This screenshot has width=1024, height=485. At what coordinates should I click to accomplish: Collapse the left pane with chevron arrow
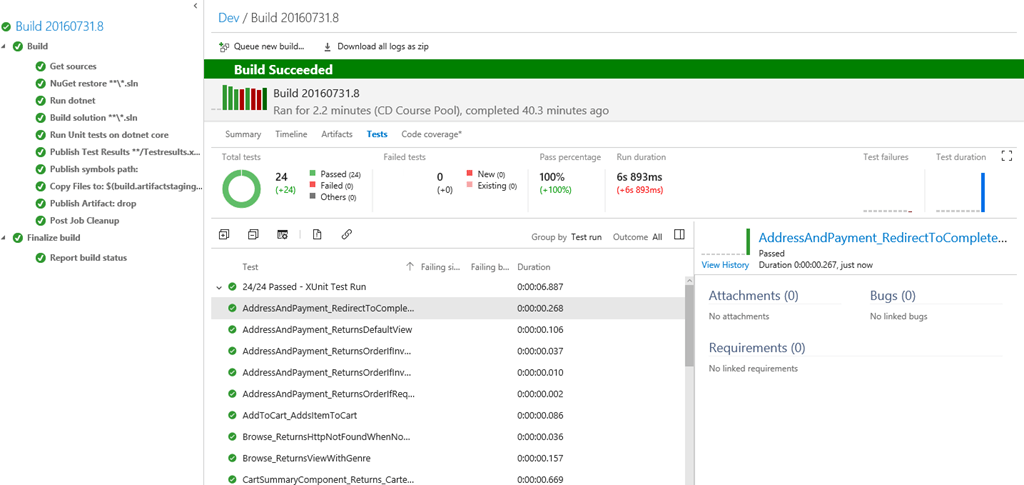195,6
